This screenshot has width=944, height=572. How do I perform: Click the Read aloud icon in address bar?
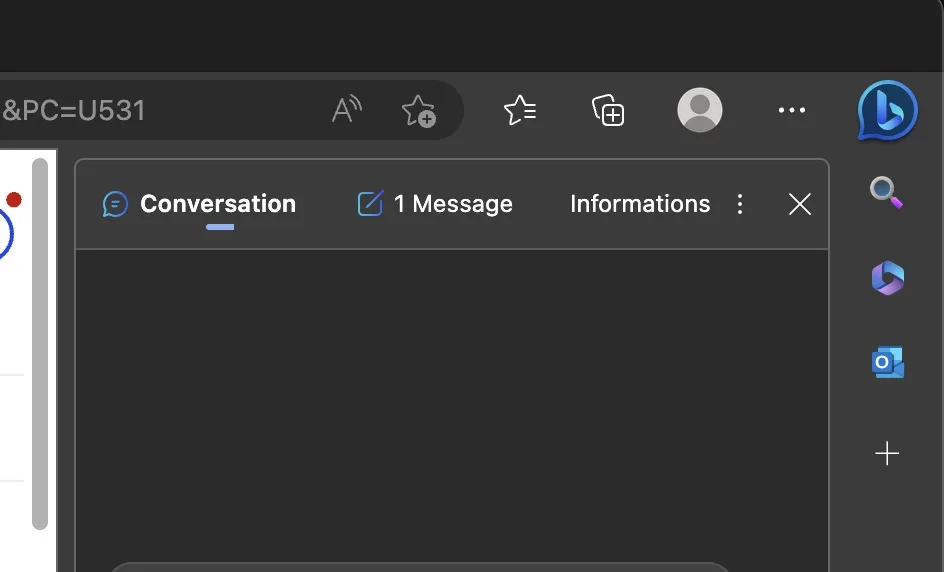coord(346,110)
